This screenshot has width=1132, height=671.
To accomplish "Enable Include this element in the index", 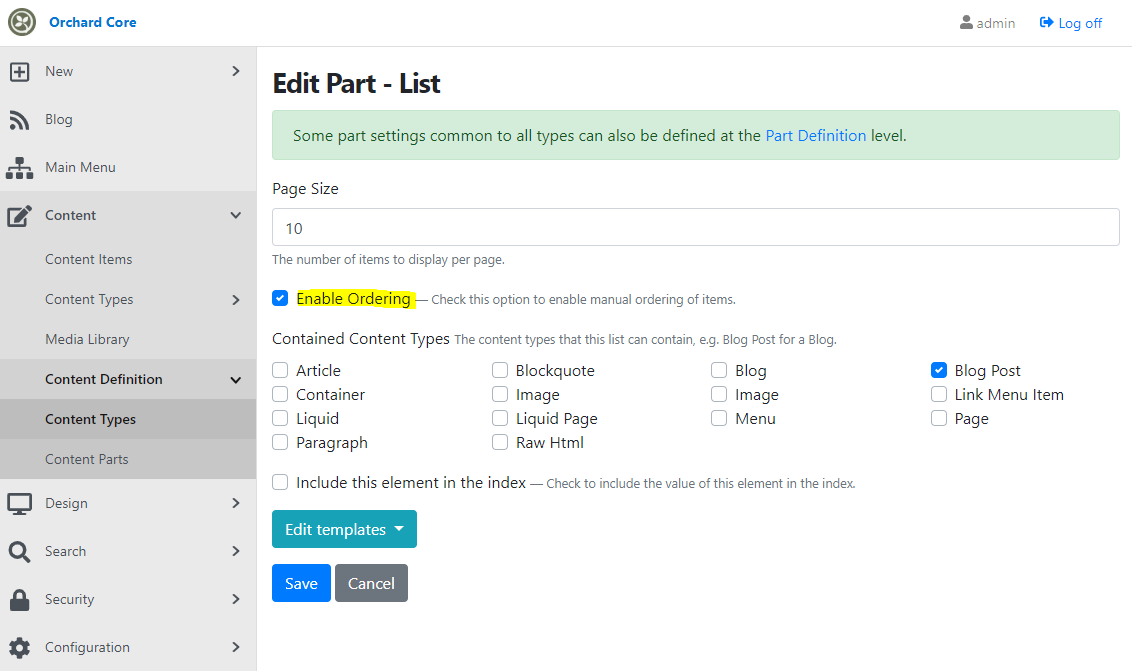I will point(280,482).
